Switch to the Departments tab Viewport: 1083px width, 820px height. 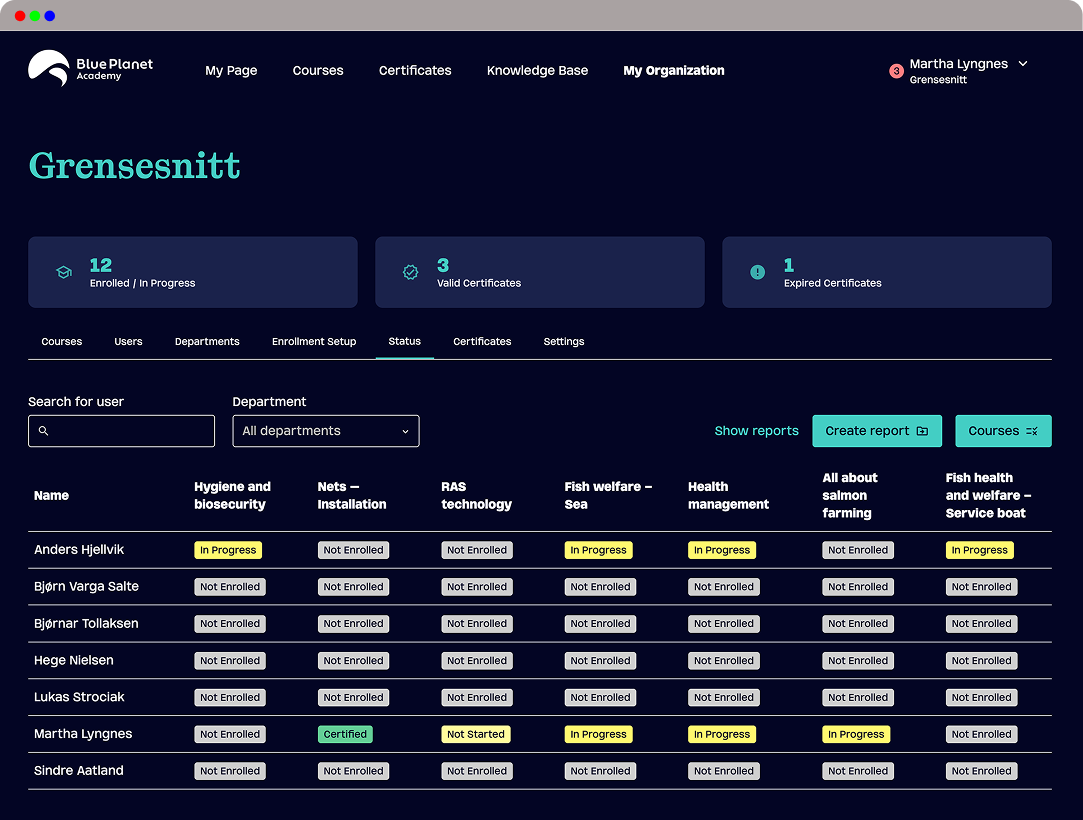(x=207, y=341)
